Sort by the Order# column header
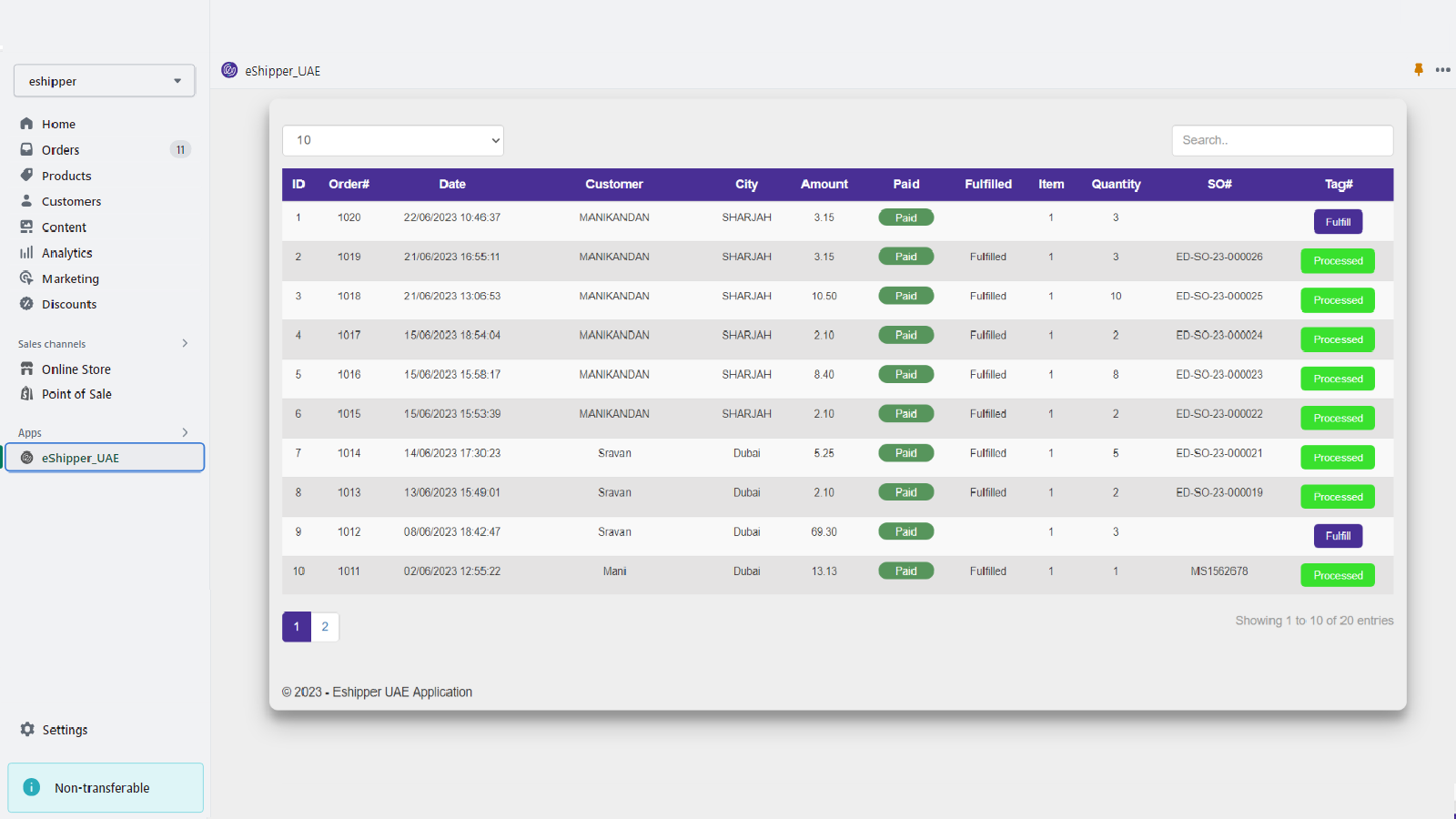Screen dimensions: 1456x819 tap(349, 184)
